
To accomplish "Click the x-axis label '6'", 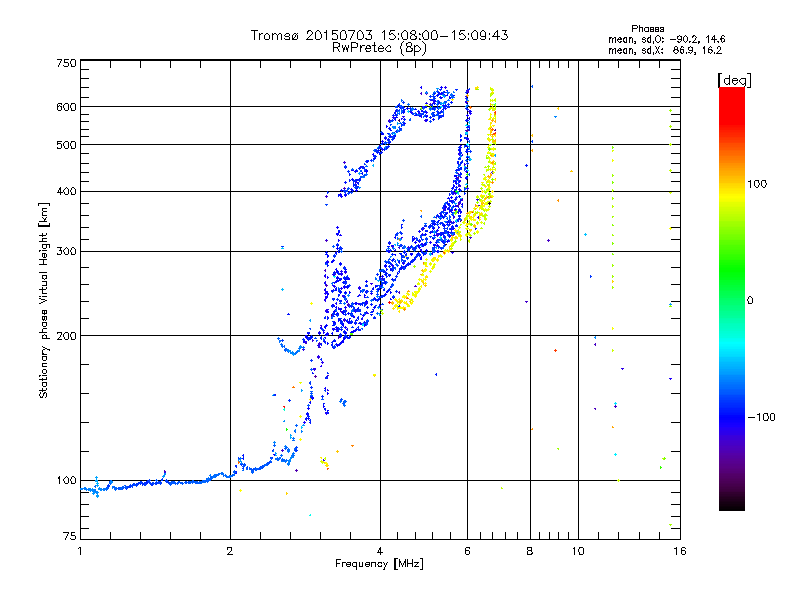I will point(467,551).
